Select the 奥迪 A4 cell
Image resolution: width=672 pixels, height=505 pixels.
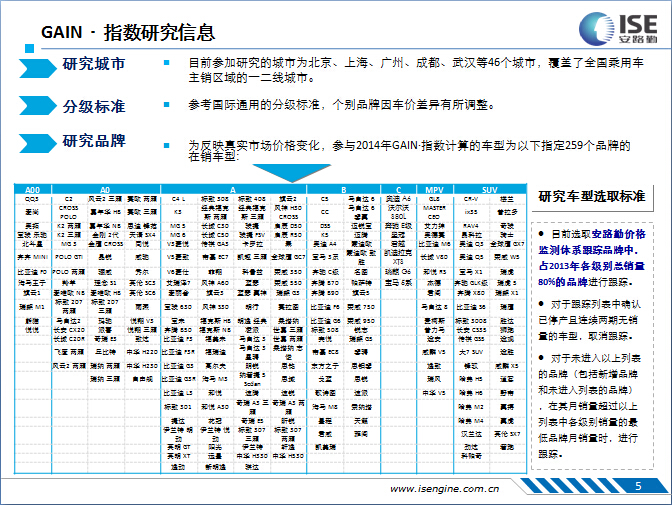click(x=324, y=244)
